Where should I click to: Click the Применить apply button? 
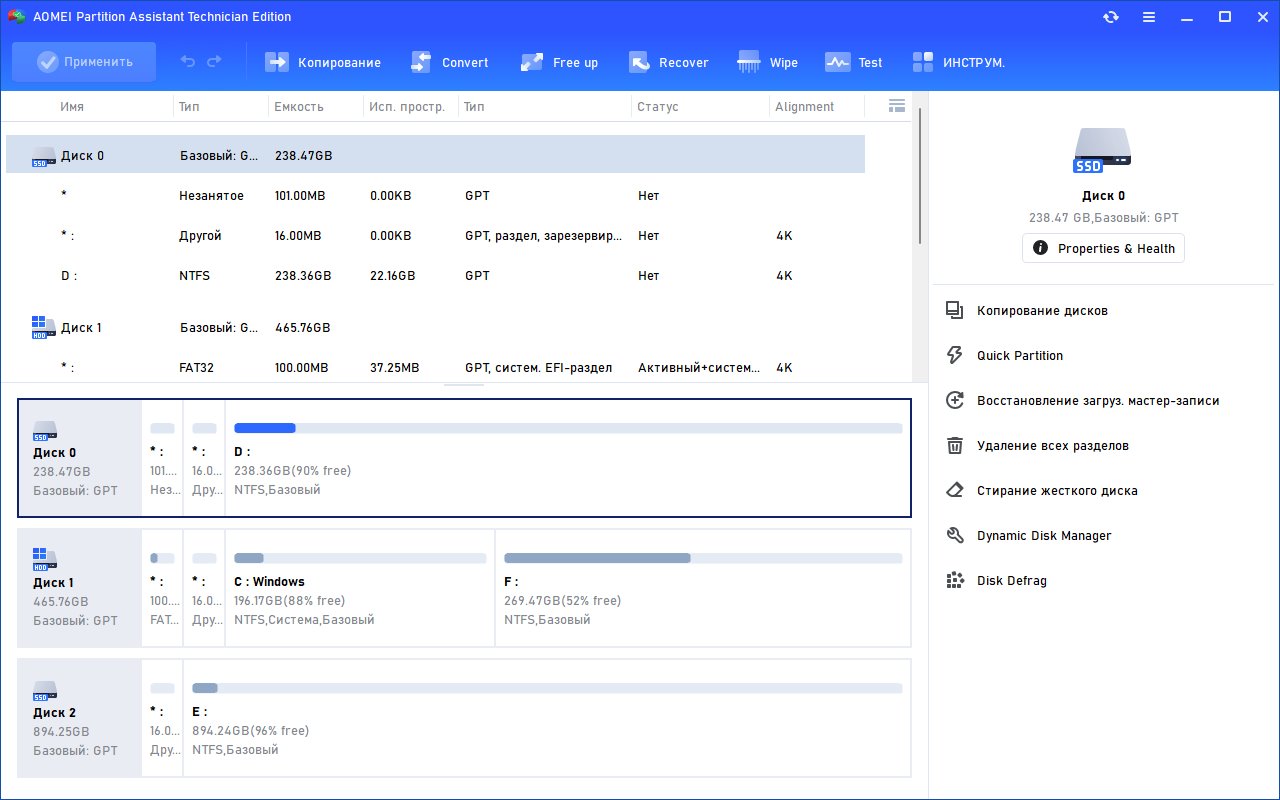coord(84,62)
